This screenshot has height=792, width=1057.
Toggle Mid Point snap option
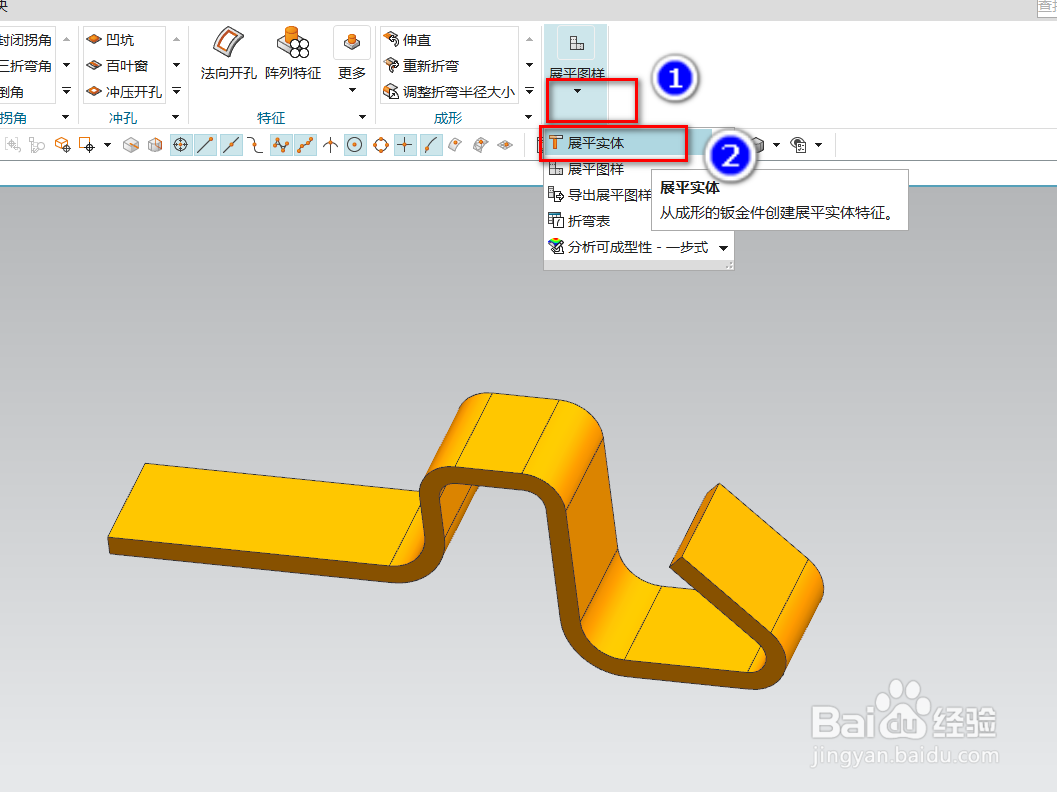coord(231,145)
